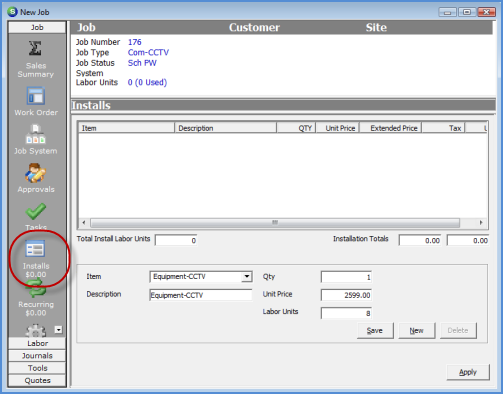
Task: Click the grid's left scroll arrow
Action: [84, 222]
